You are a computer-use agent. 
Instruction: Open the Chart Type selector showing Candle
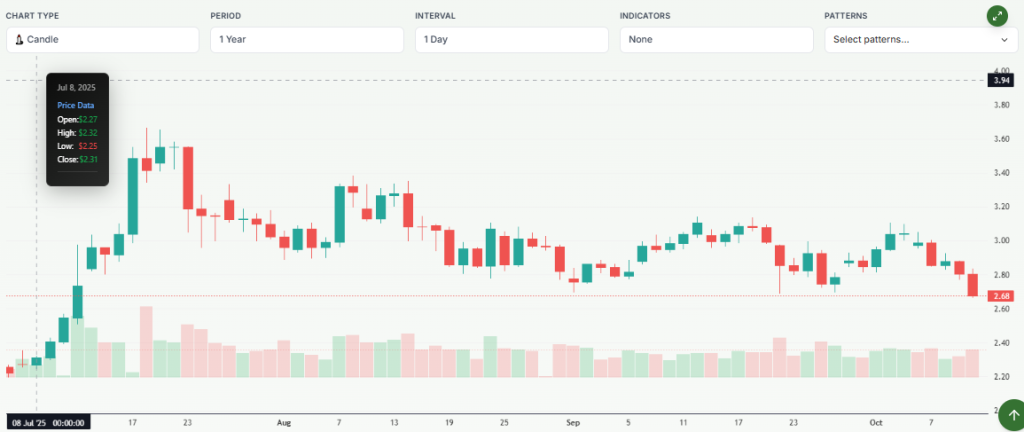(x=102, y=40)
